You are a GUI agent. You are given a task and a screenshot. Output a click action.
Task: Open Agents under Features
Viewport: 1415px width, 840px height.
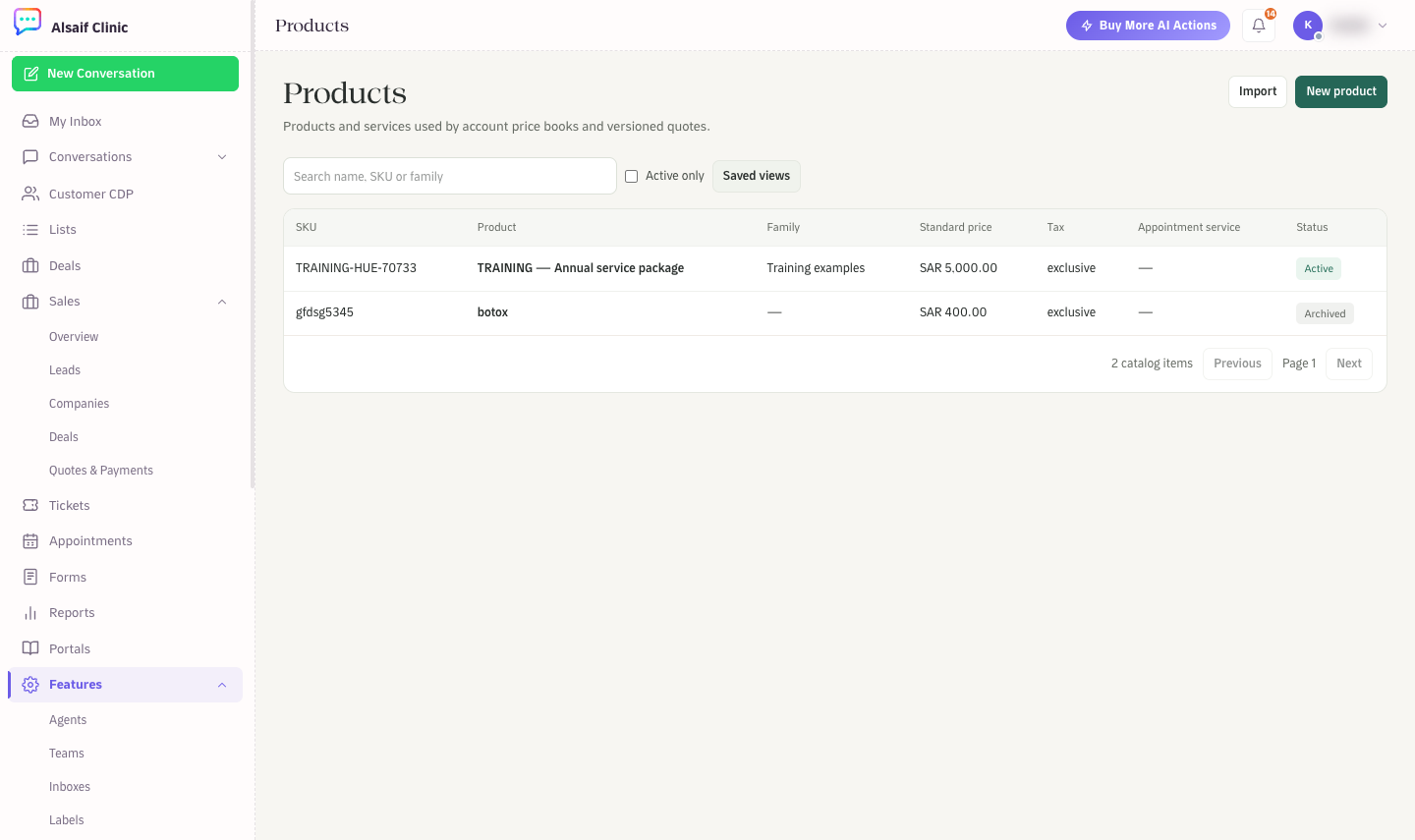pos(68,720)
